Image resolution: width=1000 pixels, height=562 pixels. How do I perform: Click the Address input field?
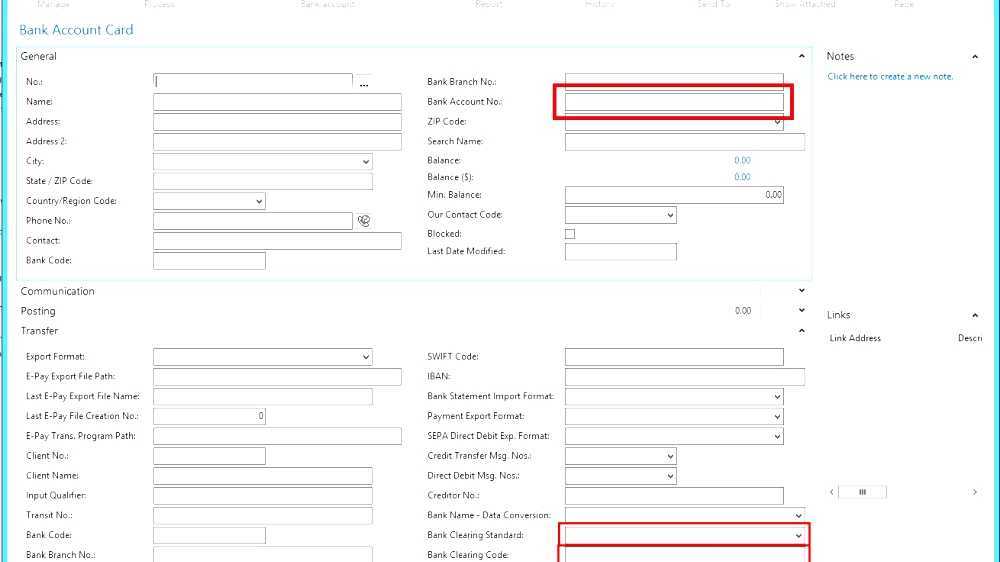coord(277,121)
